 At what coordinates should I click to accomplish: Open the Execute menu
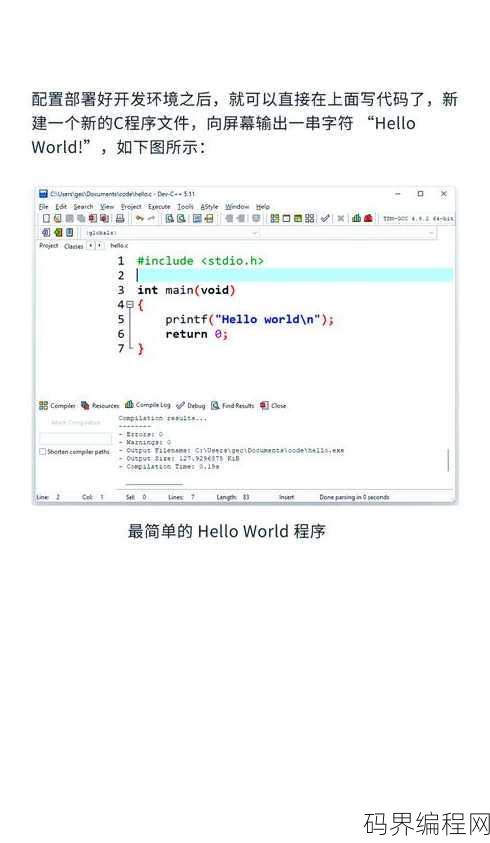(x=159, y=206)
